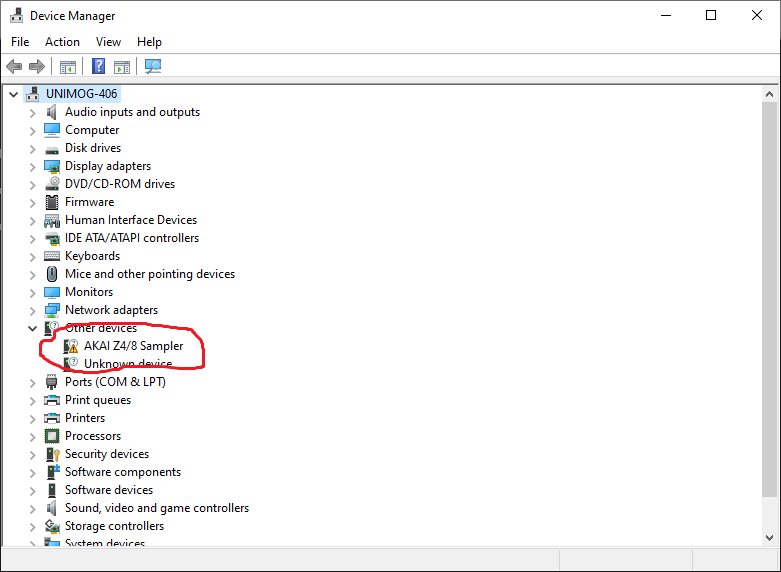Click the Firmware chip icon
The width and height of the screenshot is (781, 572).
point(52,202)
